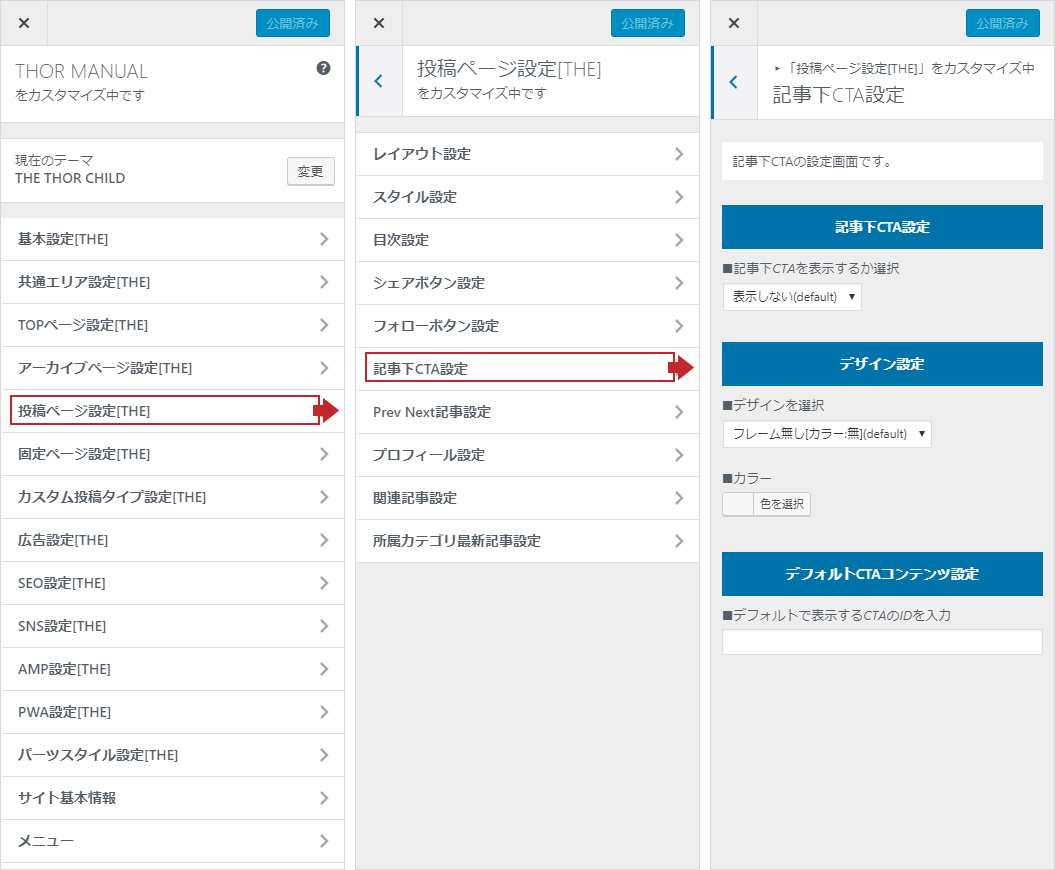Image resolution: width=1055 pixels, height=870 pixels.
Task: Click chevron beside 関連記事設定
Action: pyautogui.click(x=678, y=498)
